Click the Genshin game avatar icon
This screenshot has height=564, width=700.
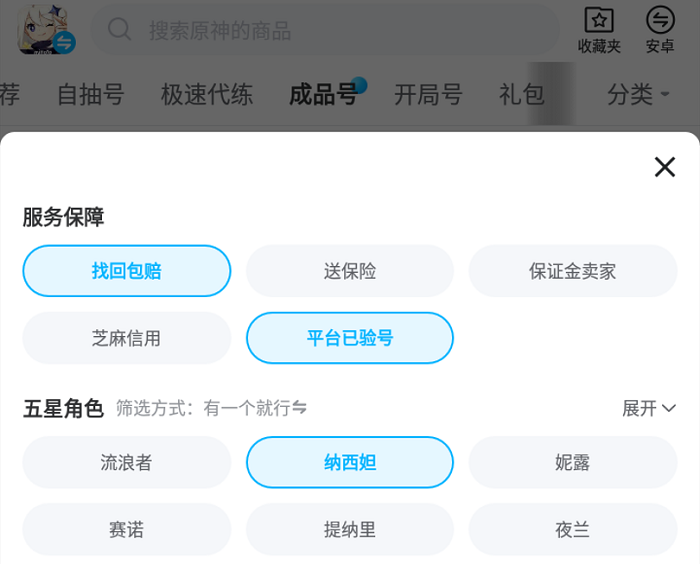(46, 30)
